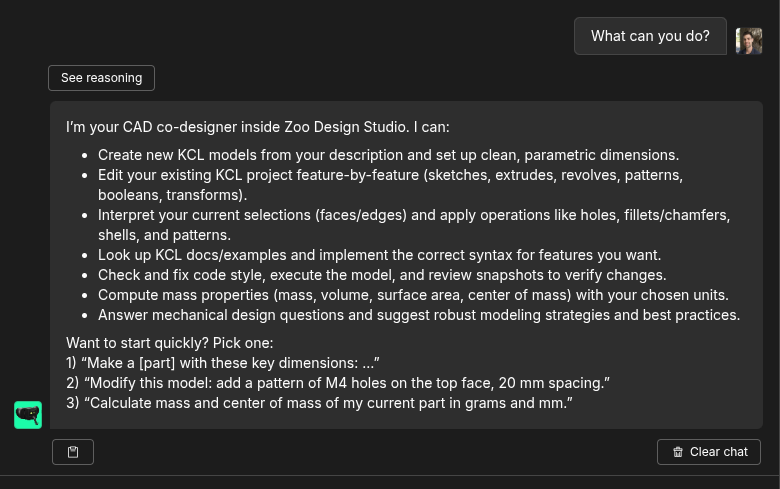Screen dimensions: 780x489
Task: Click the "Interpret your current selections" bullet
Action: [413, 215]
